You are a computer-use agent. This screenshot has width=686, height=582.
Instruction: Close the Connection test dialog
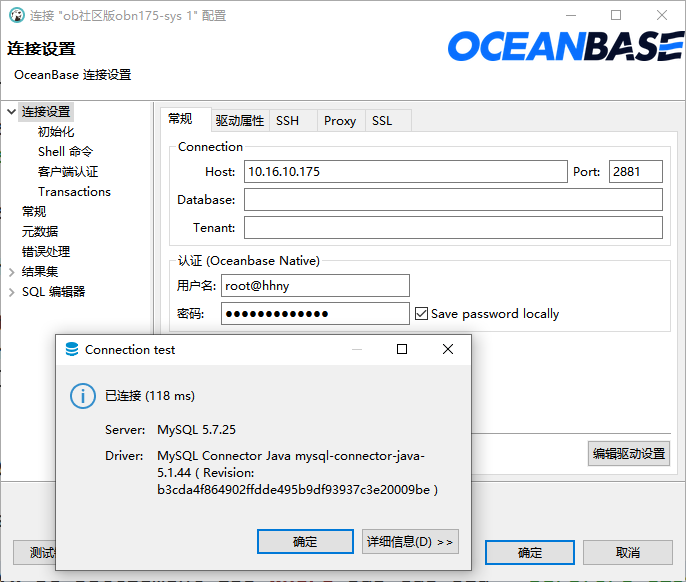coord(448,349)
